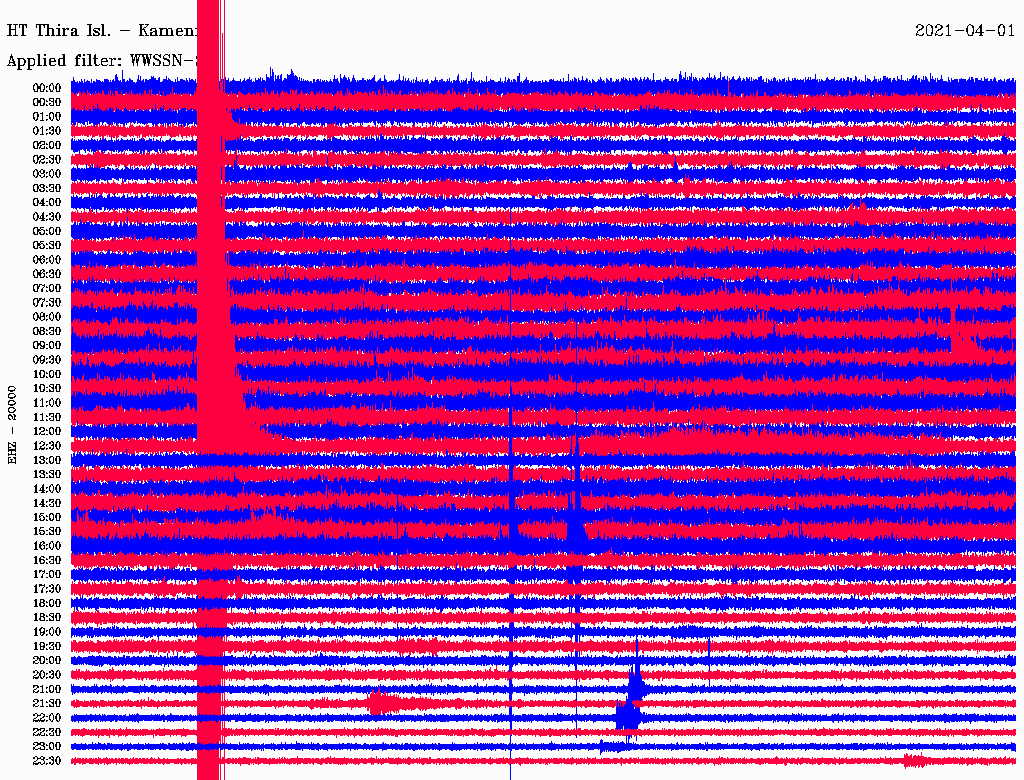Select the 01:00 time label
1024x780 pixels.
tap(47, 116)
